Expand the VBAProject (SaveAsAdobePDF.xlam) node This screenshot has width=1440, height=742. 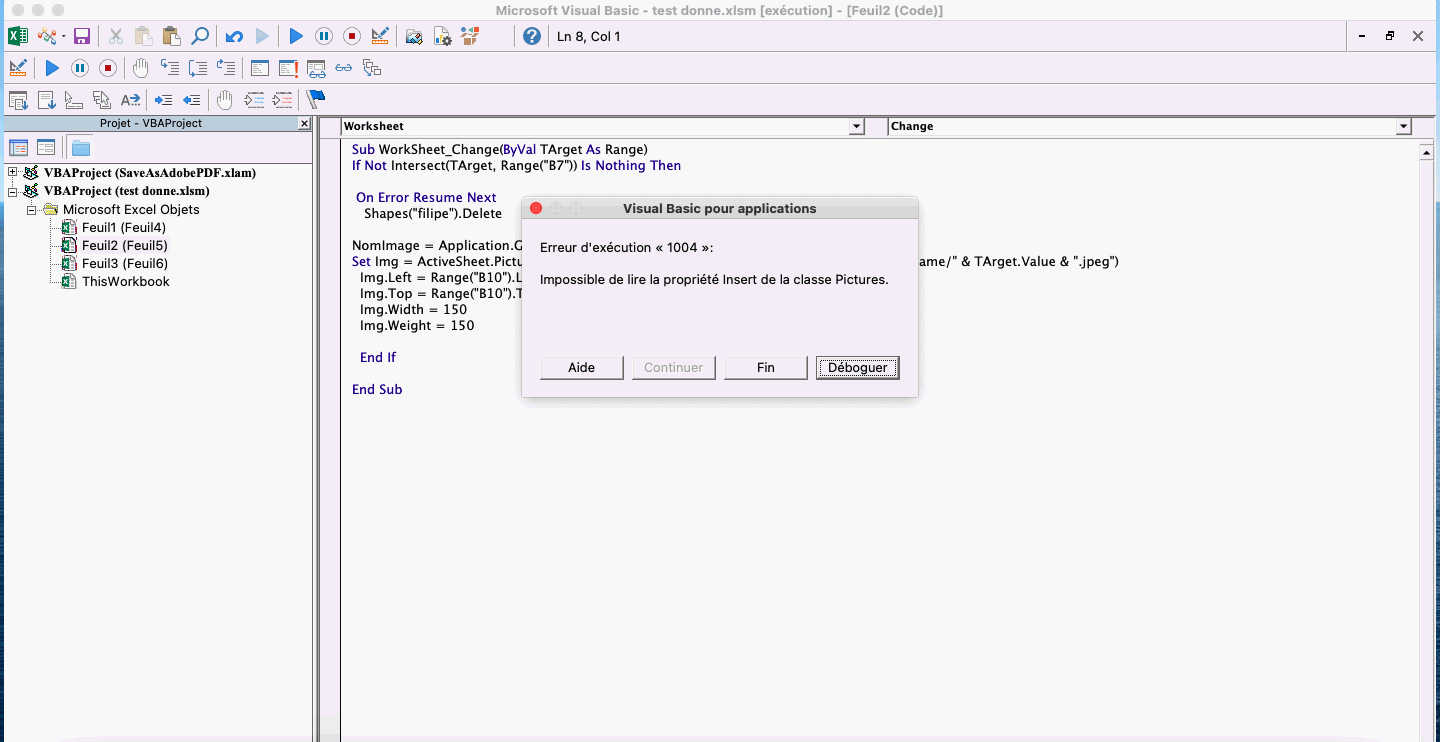pyautogui.click(x=13, y=173)
